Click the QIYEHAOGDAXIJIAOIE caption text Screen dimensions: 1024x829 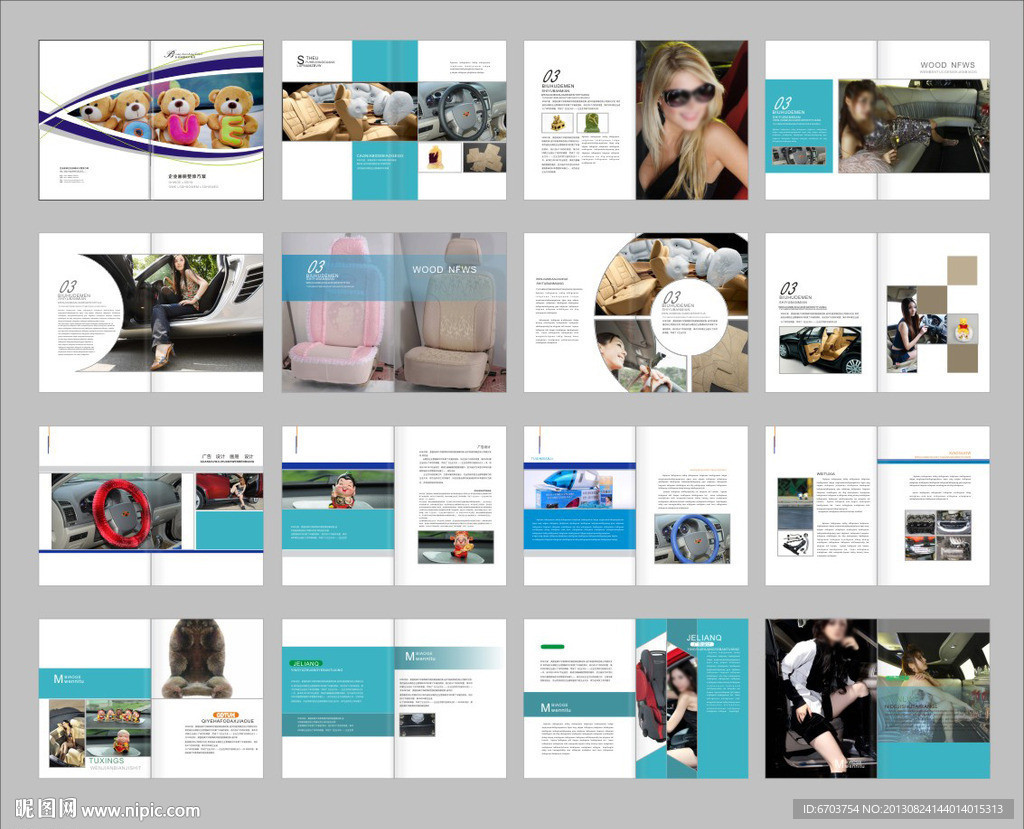[x=227, y=721]
